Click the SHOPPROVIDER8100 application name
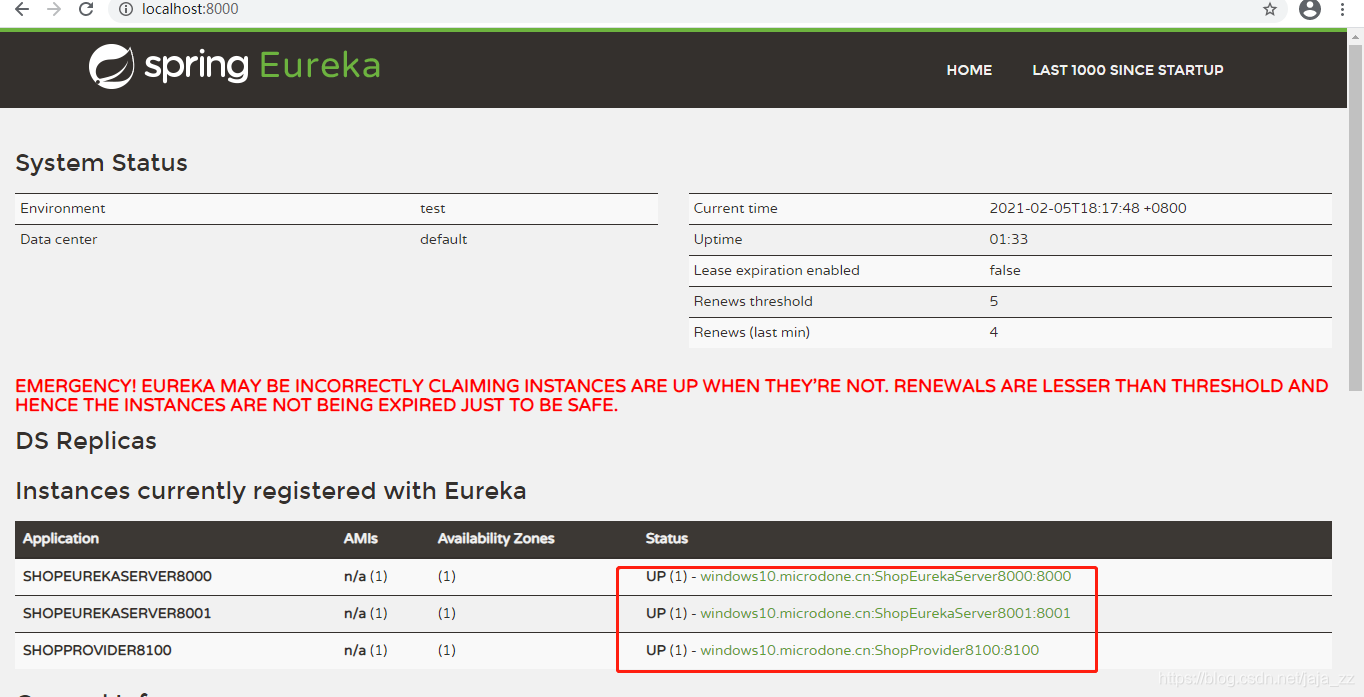Screen dimensions: 1364x697 pos(97,650)
